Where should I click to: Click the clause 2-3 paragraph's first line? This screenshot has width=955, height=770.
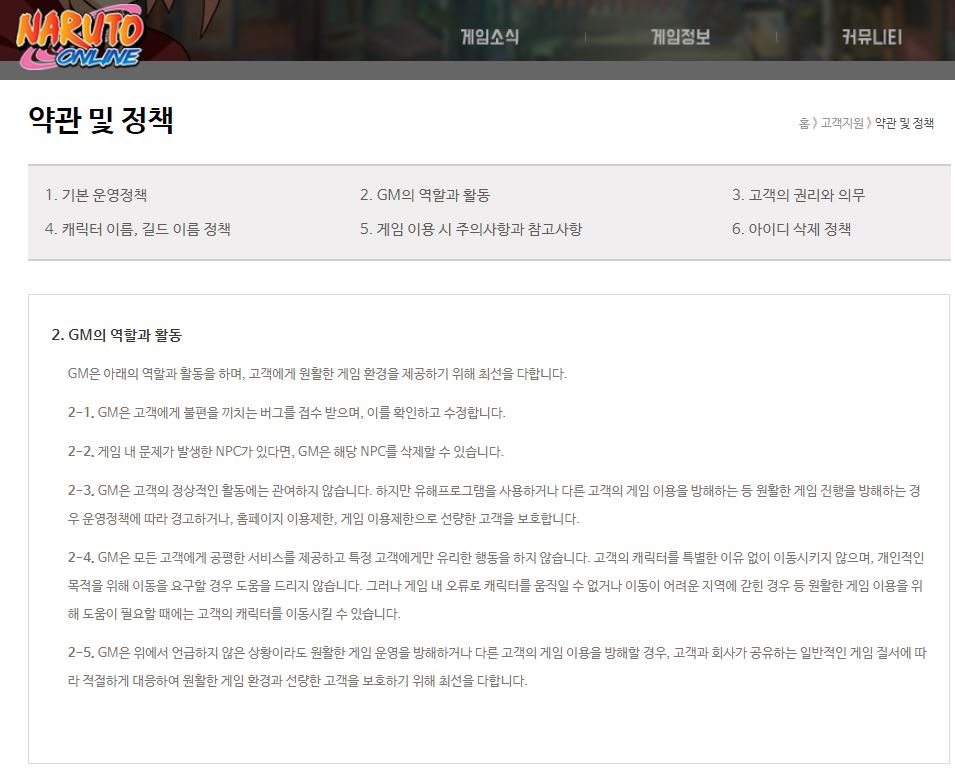(x=494, y=490)
